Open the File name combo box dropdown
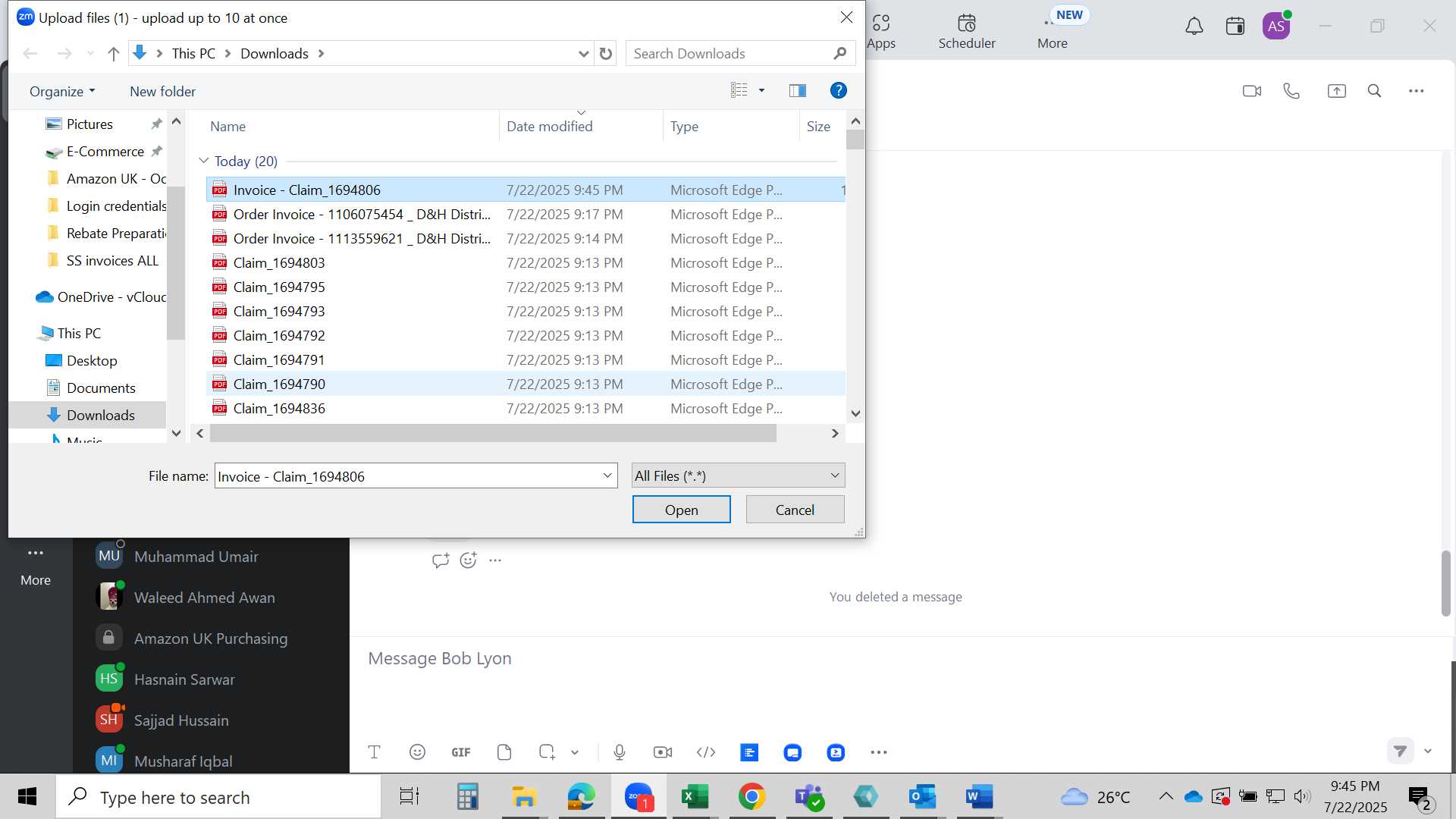Screen dimensions: 1456x819 [x=607, y=476]
